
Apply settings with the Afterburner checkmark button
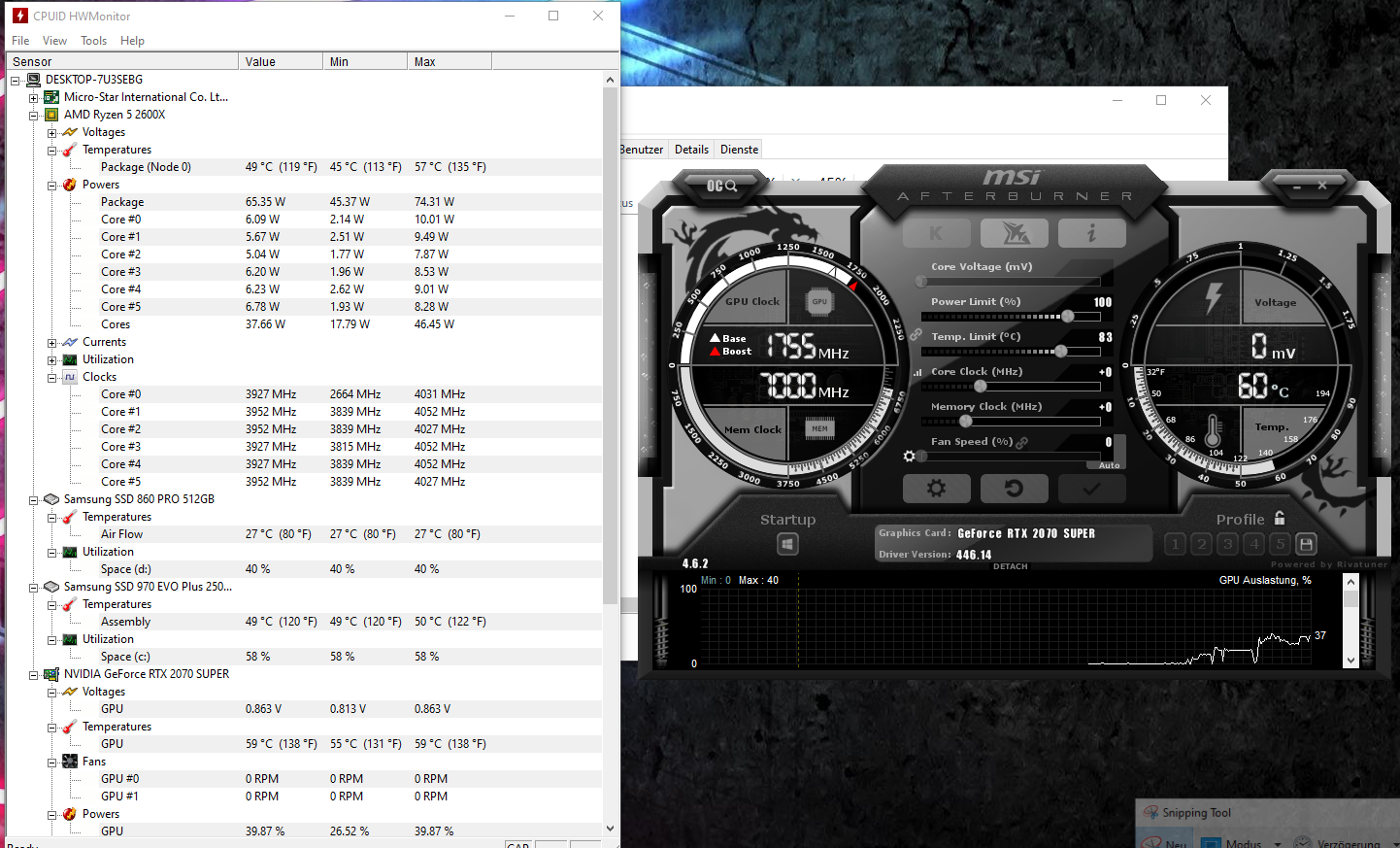(1091, 489)
